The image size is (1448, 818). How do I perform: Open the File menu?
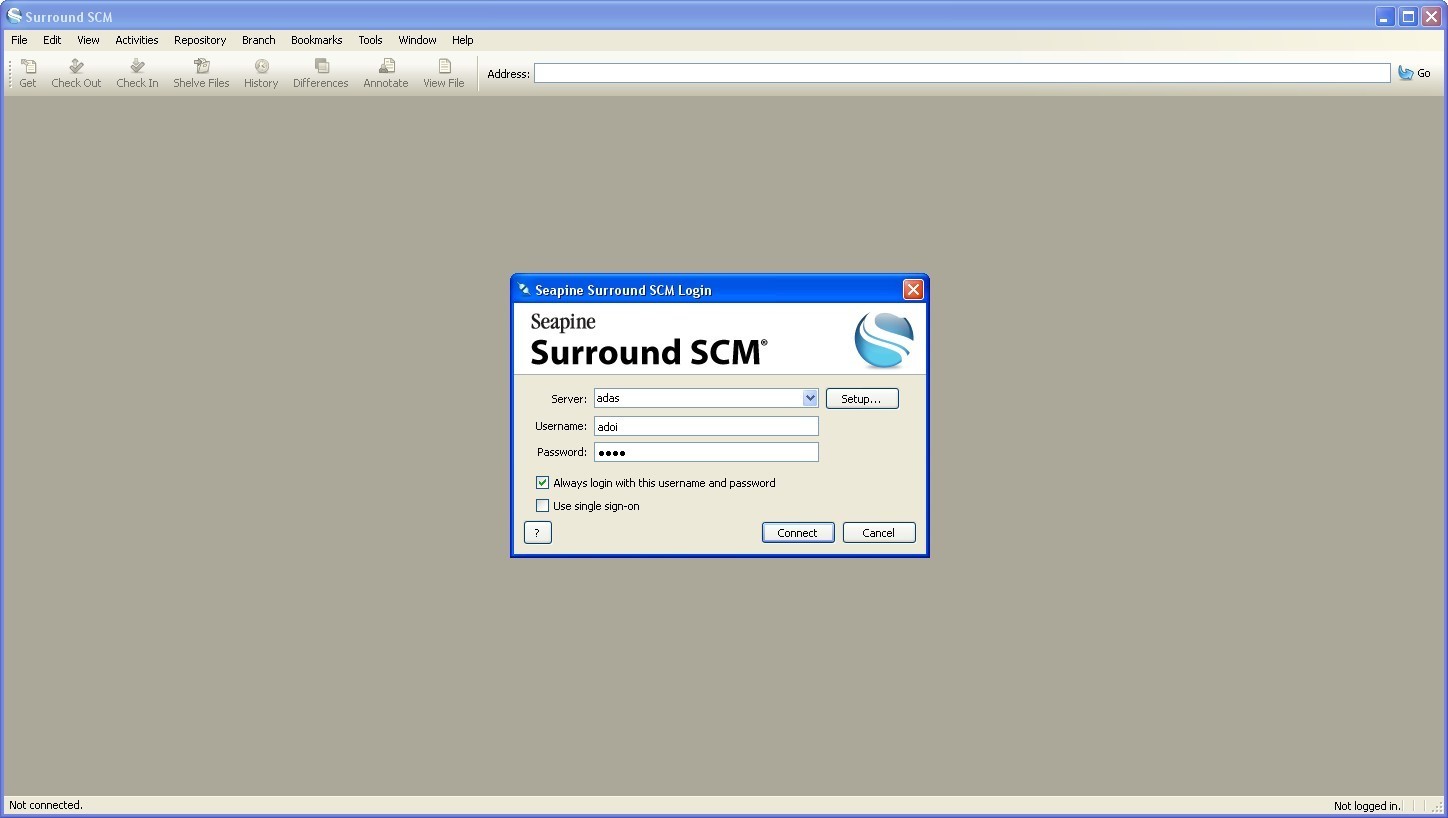(19, 40)
